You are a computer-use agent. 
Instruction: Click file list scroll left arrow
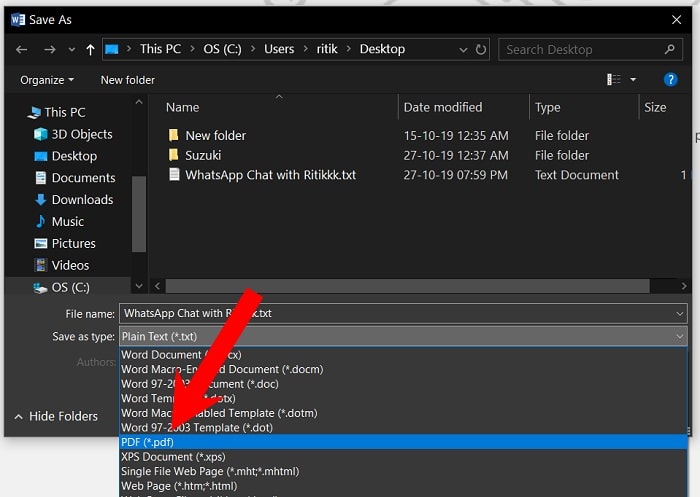tap(157, 286)
